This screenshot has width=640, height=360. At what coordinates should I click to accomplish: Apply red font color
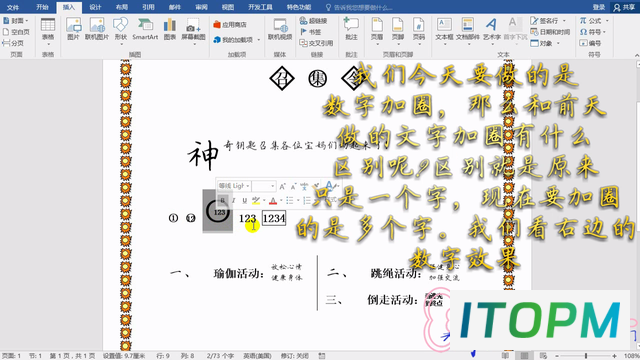tap(273, 200)
